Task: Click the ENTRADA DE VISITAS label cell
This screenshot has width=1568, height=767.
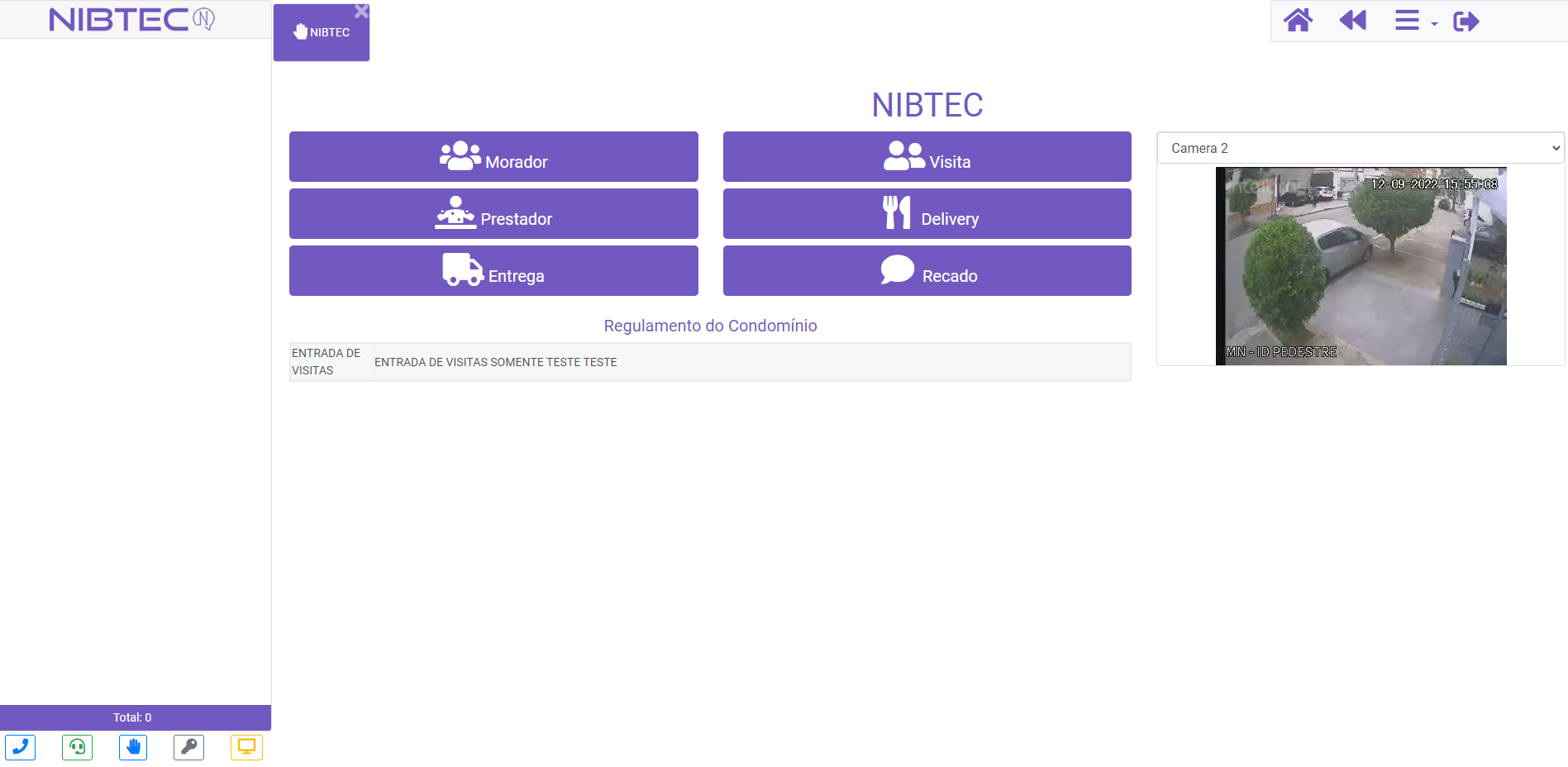Action: 331,362
